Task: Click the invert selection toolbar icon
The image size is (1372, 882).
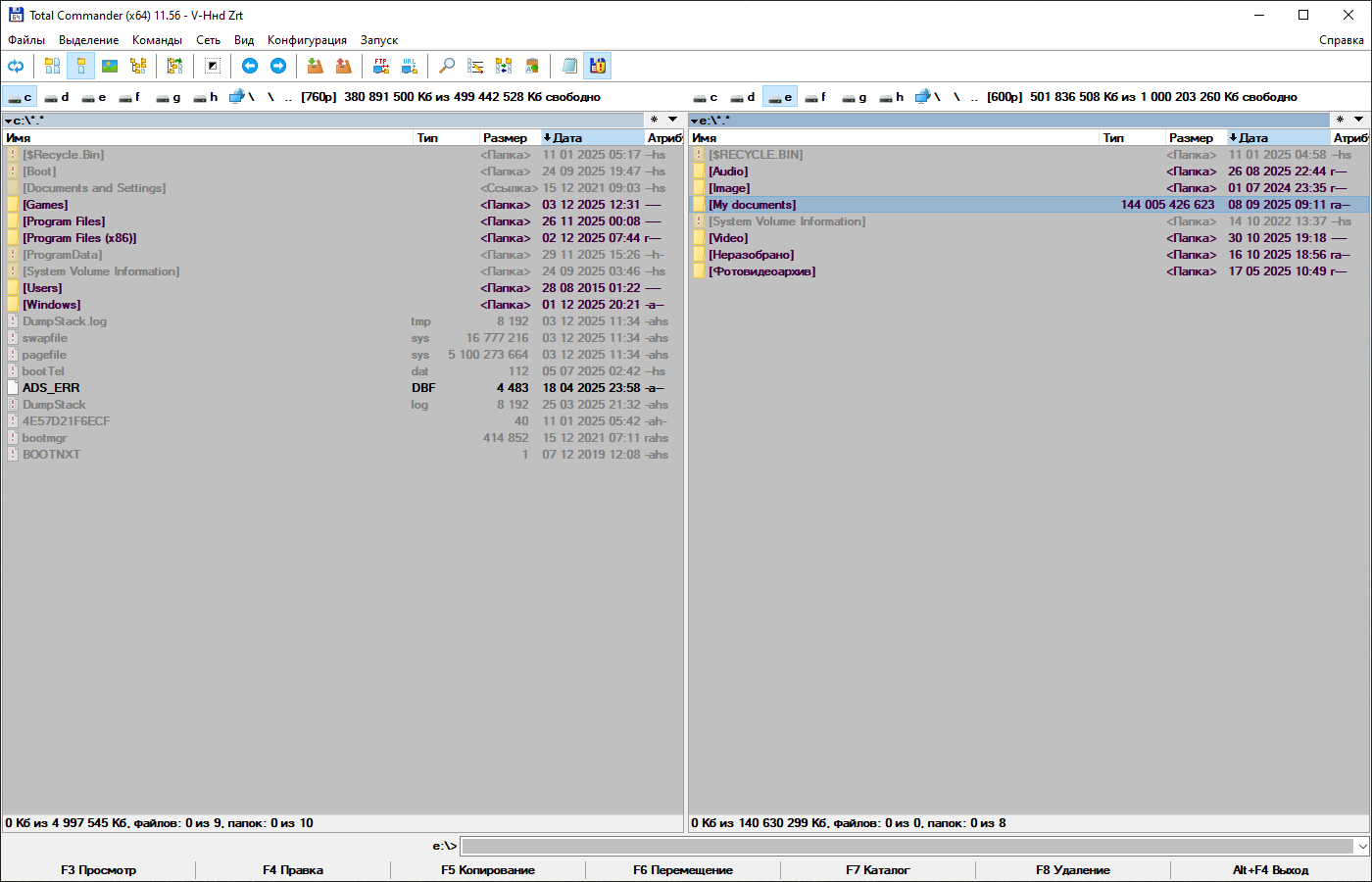Action: click(212, 66)
